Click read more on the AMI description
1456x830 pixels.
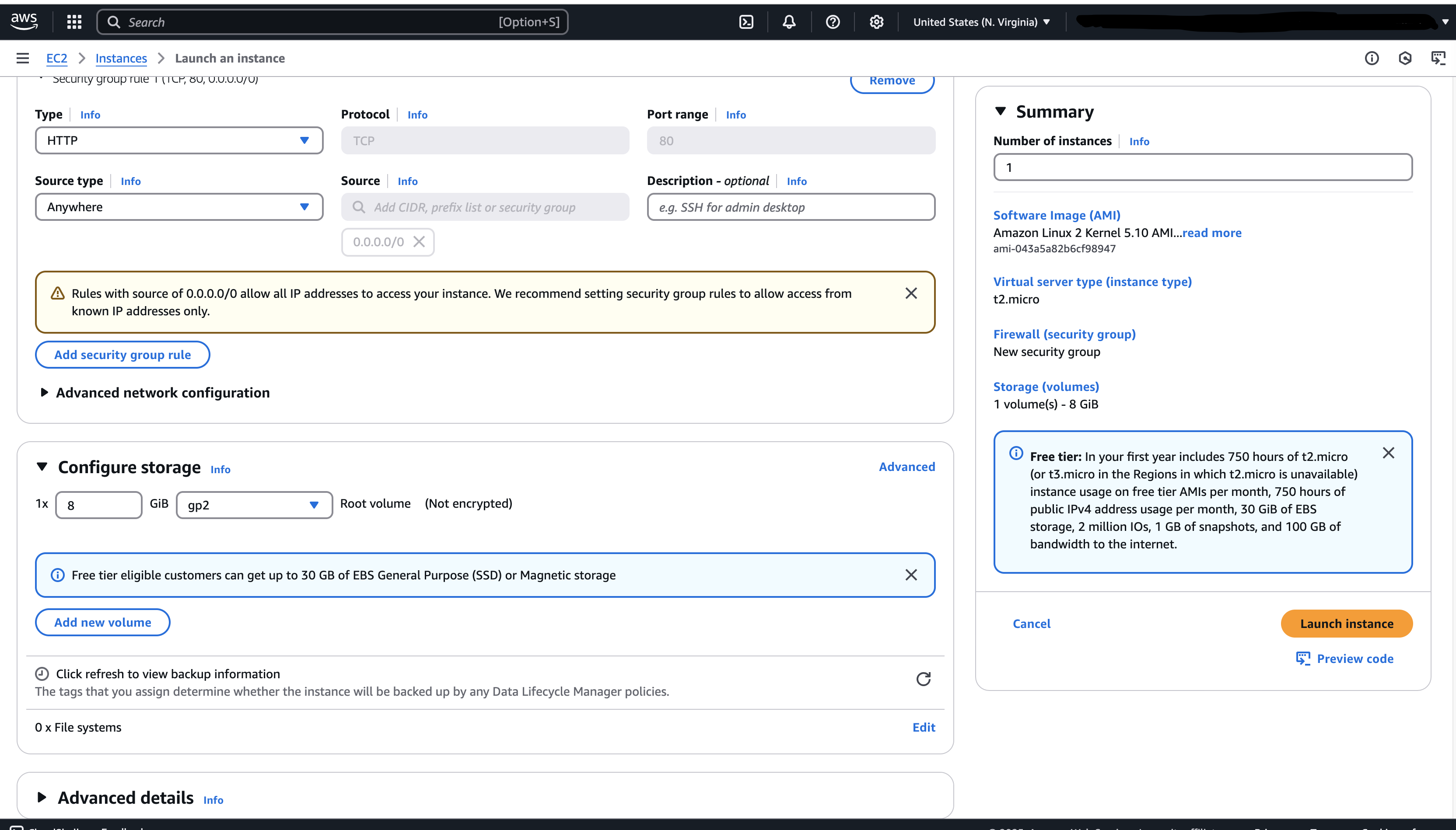[1212, 233]
